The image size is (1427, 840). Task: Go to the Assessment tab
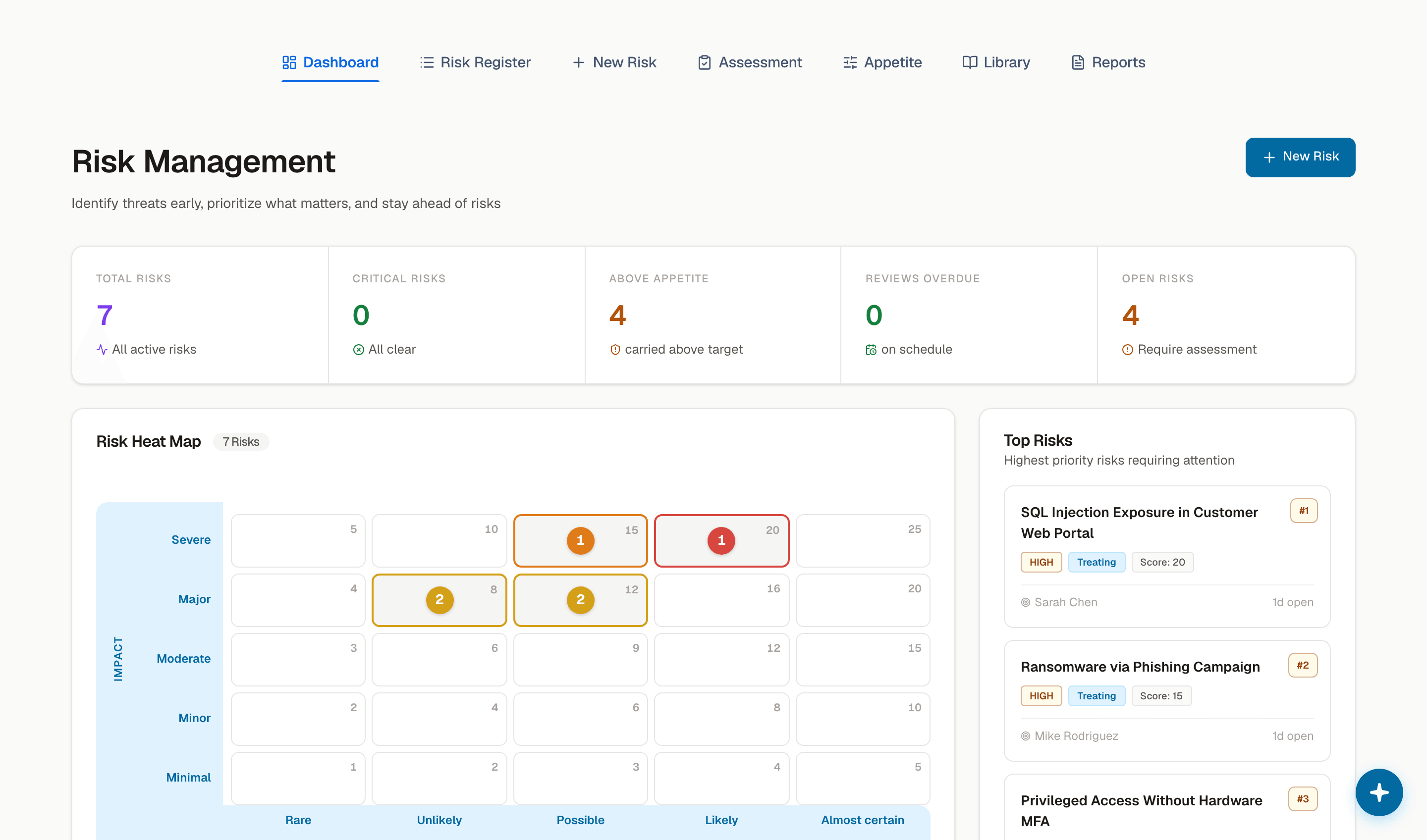click(750, 62)
